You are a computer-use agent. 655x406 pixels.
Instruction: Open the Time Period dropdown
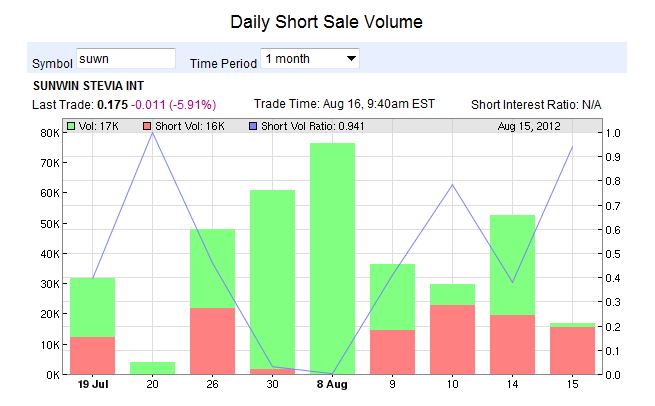click(309, 59)
